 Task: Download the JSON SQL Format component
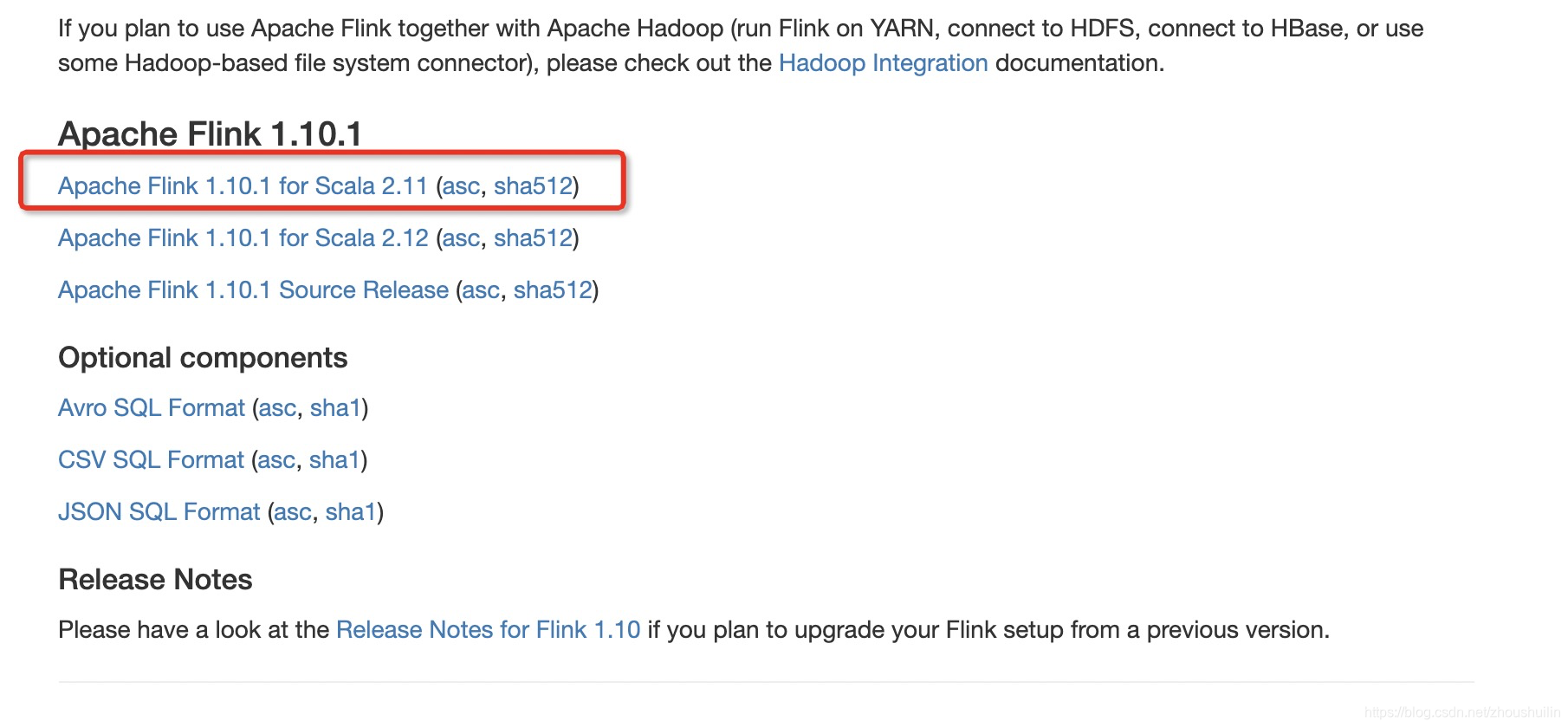tap(158, 511)
